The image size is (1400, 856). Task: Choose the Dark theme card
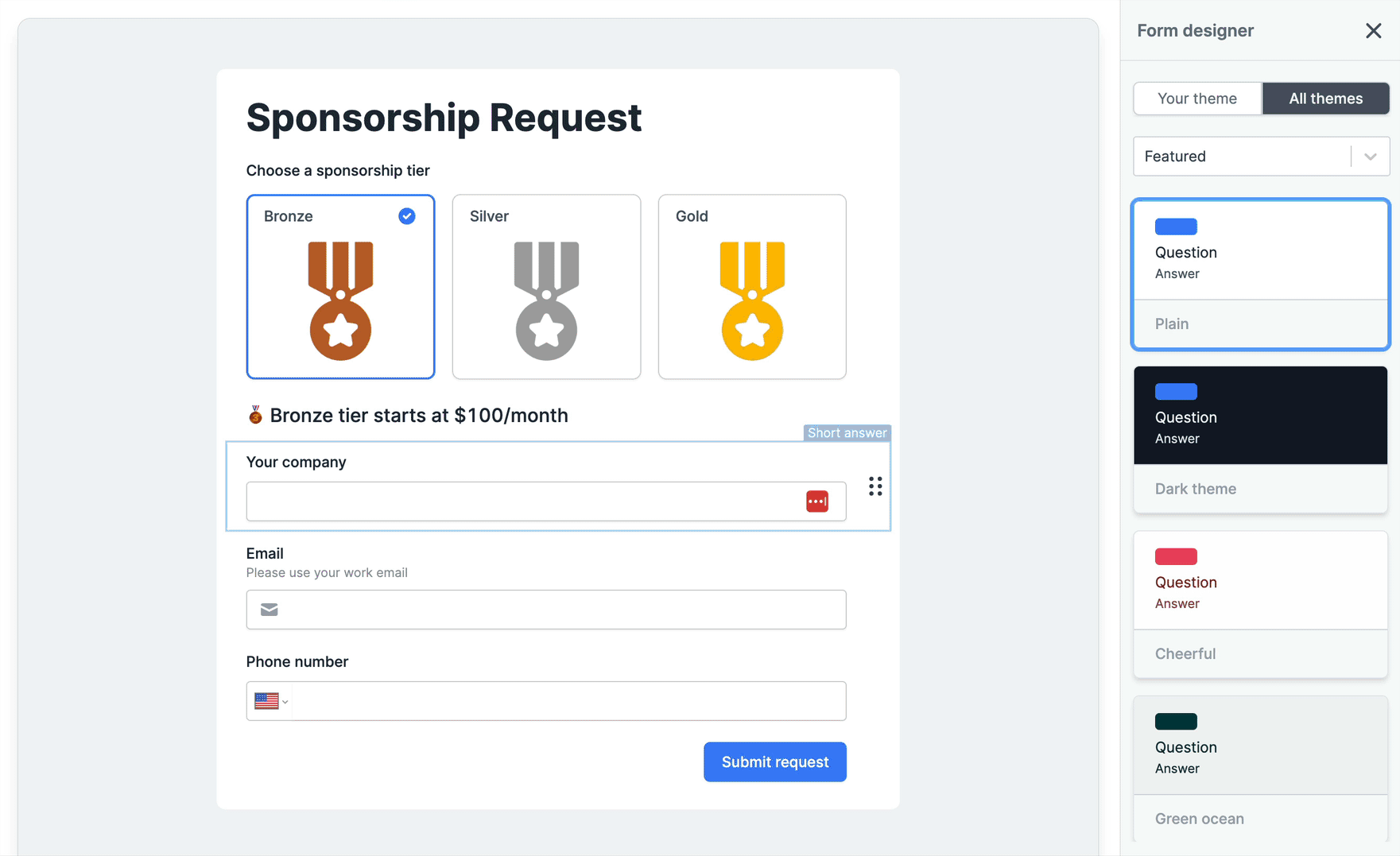1261,440
